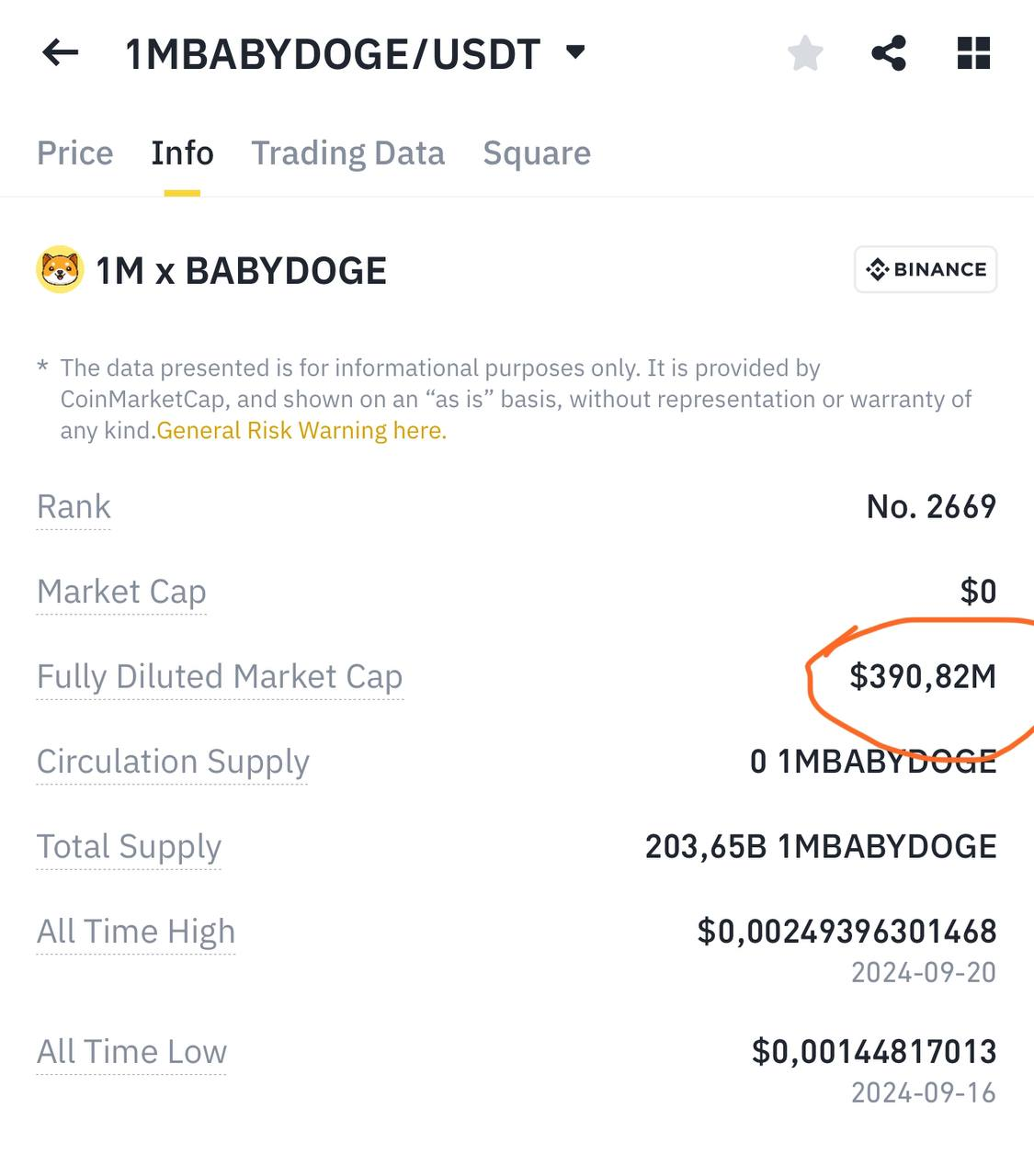Tap the back arrow icon
The image size is (1034, 1176).
[61, 53]
